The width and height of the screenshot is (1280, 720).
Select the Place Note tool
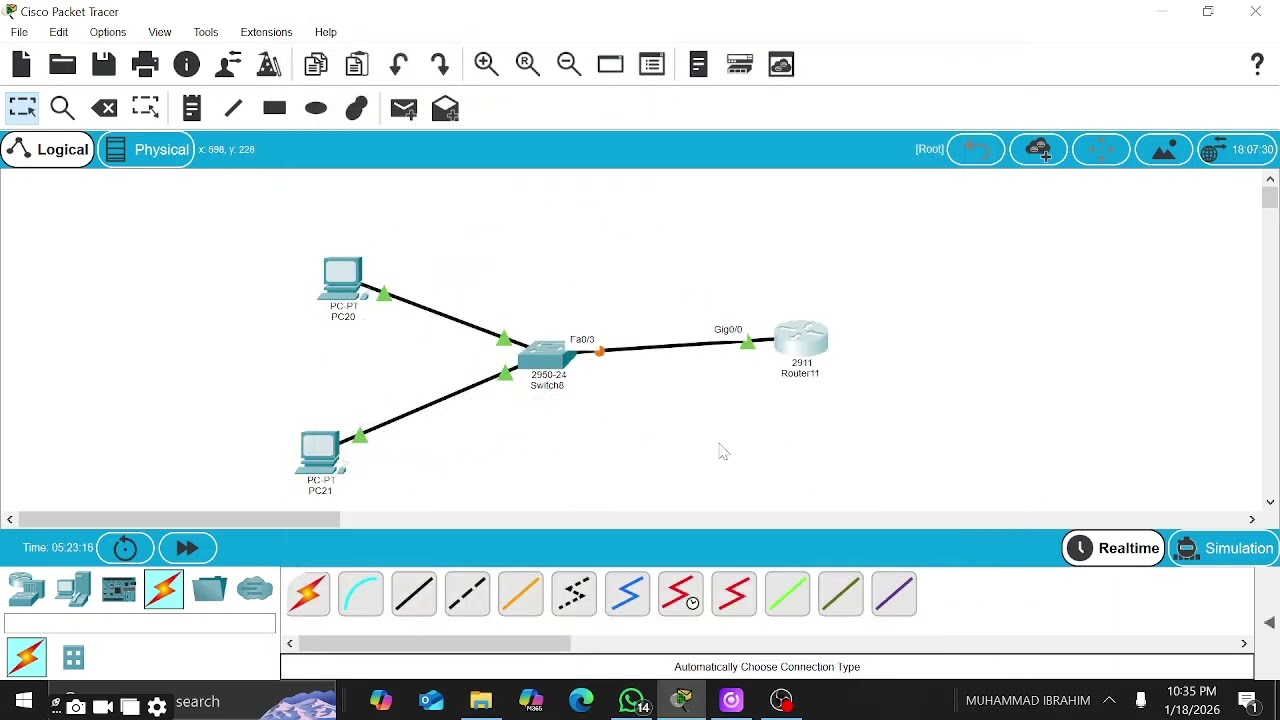192,108
